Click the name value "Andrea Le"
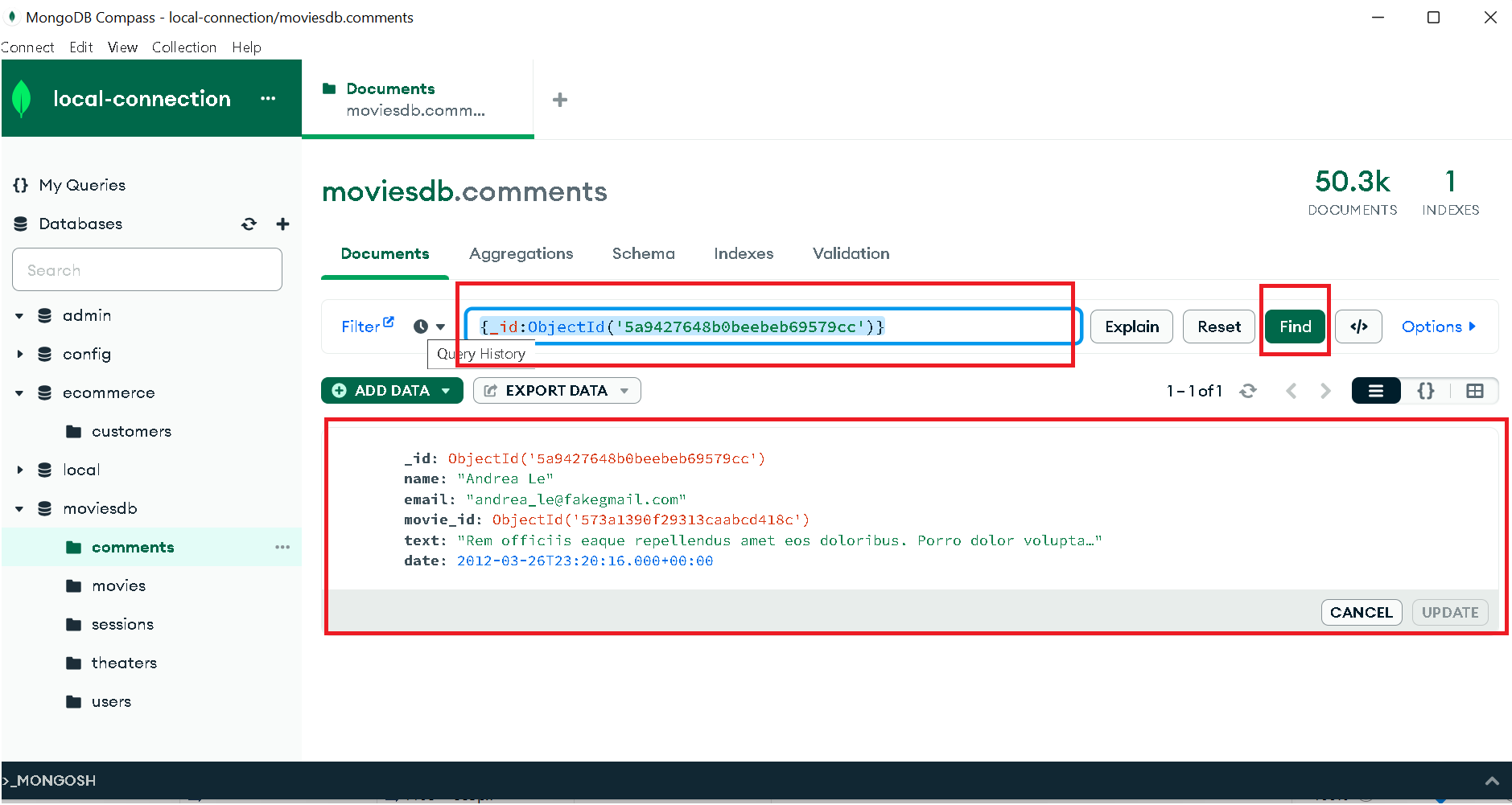The height and width of the screenshot is (805, 1512). [505, 479]
